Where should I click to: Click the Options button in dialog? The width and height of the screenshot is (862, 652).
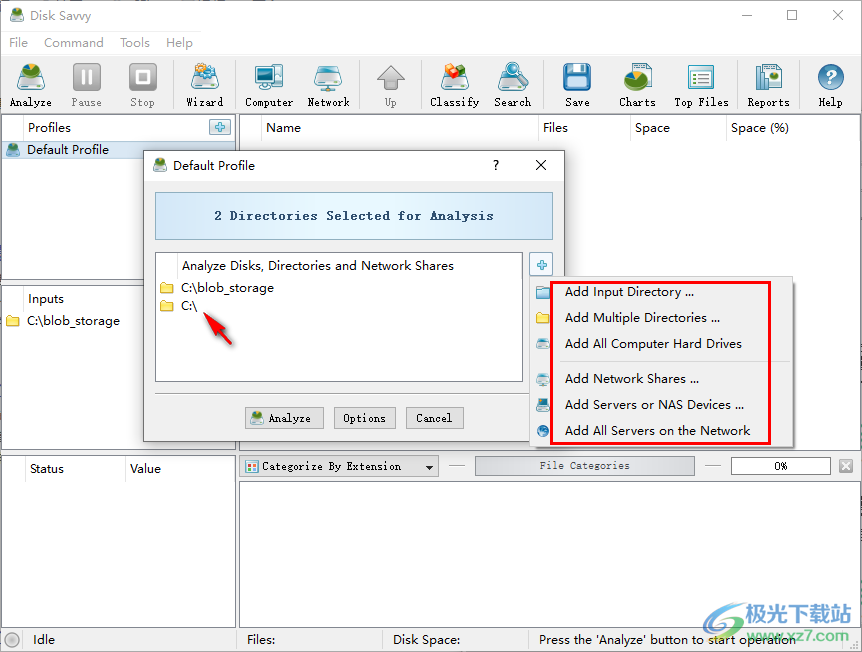364,418
